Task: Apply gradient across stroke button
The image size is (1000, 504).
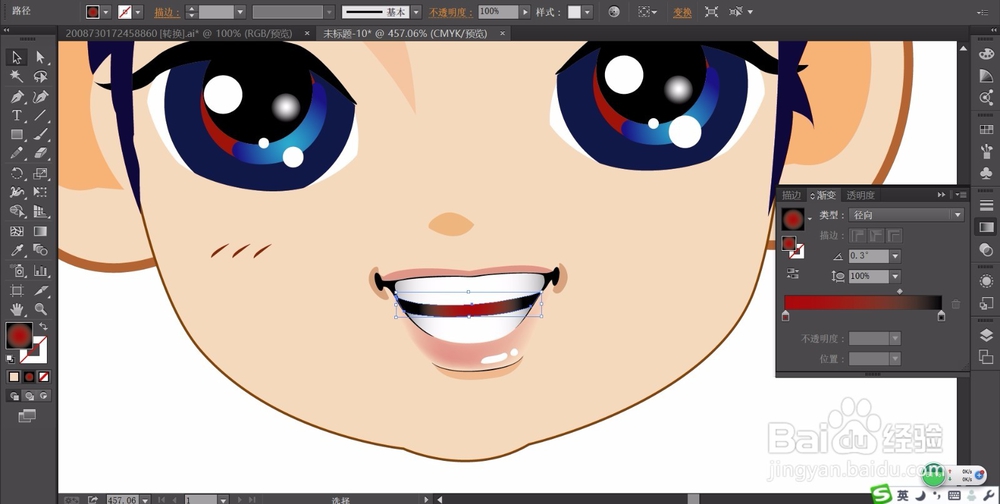Action: (895, 235)
